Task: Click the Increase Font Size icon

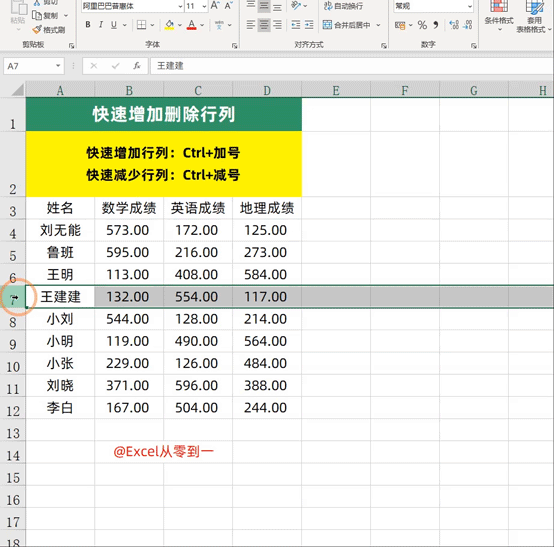Action: click(215, 6)
